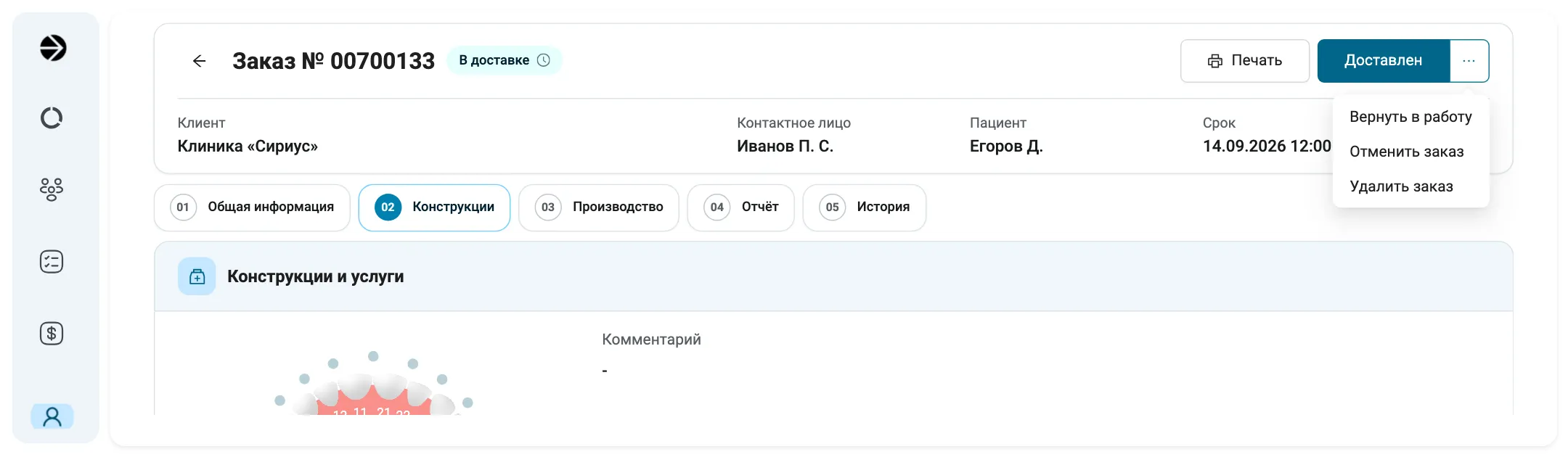Image resolution: width=1568 pixels, height=457 pixels.
Task: Click the client name Клиника «Сириус»
Action: [x=248, y=147]
